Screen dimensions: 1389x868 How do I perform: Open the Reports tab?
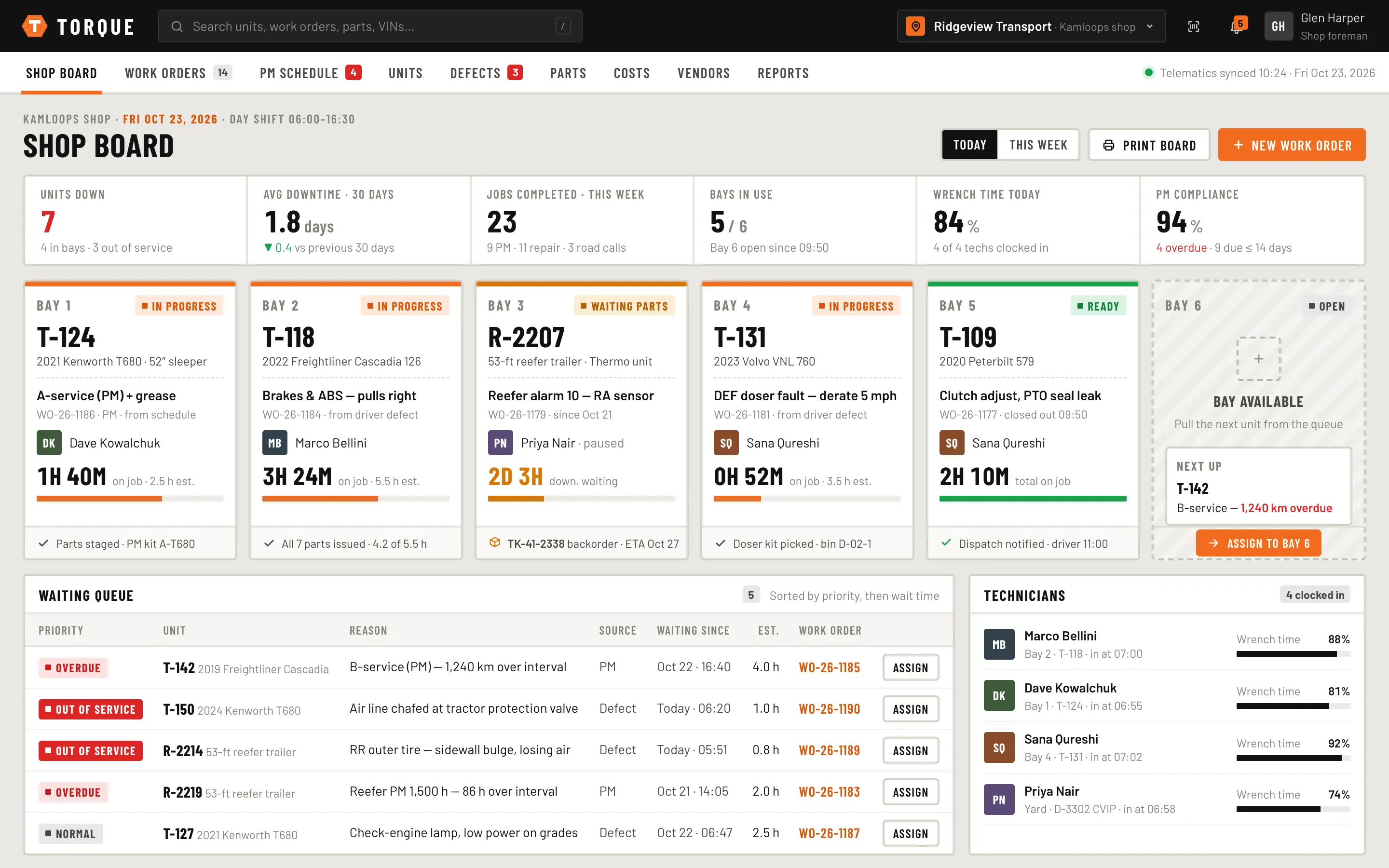[x=783, y=73]
